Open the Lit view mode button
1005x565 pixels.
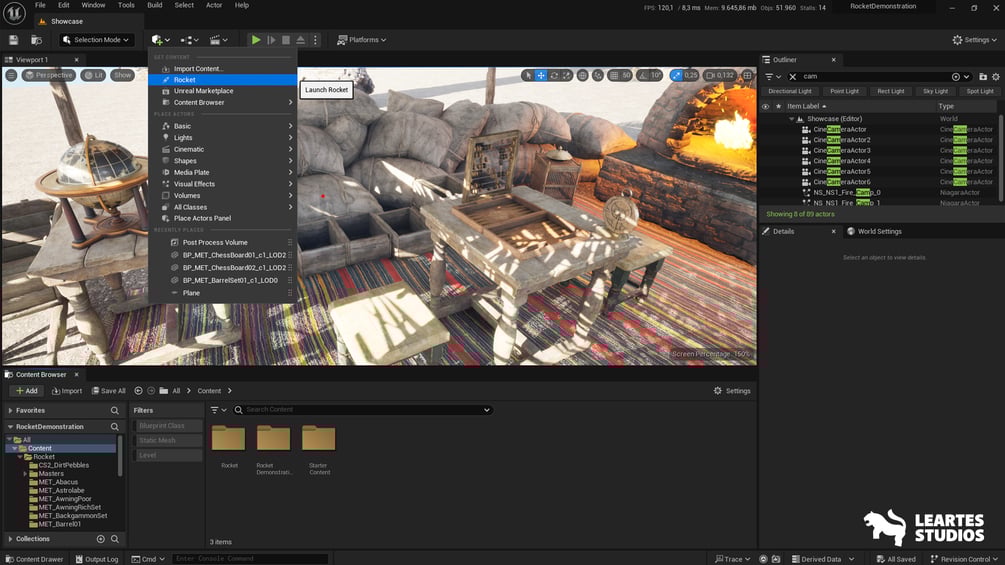tap(94, 76)
